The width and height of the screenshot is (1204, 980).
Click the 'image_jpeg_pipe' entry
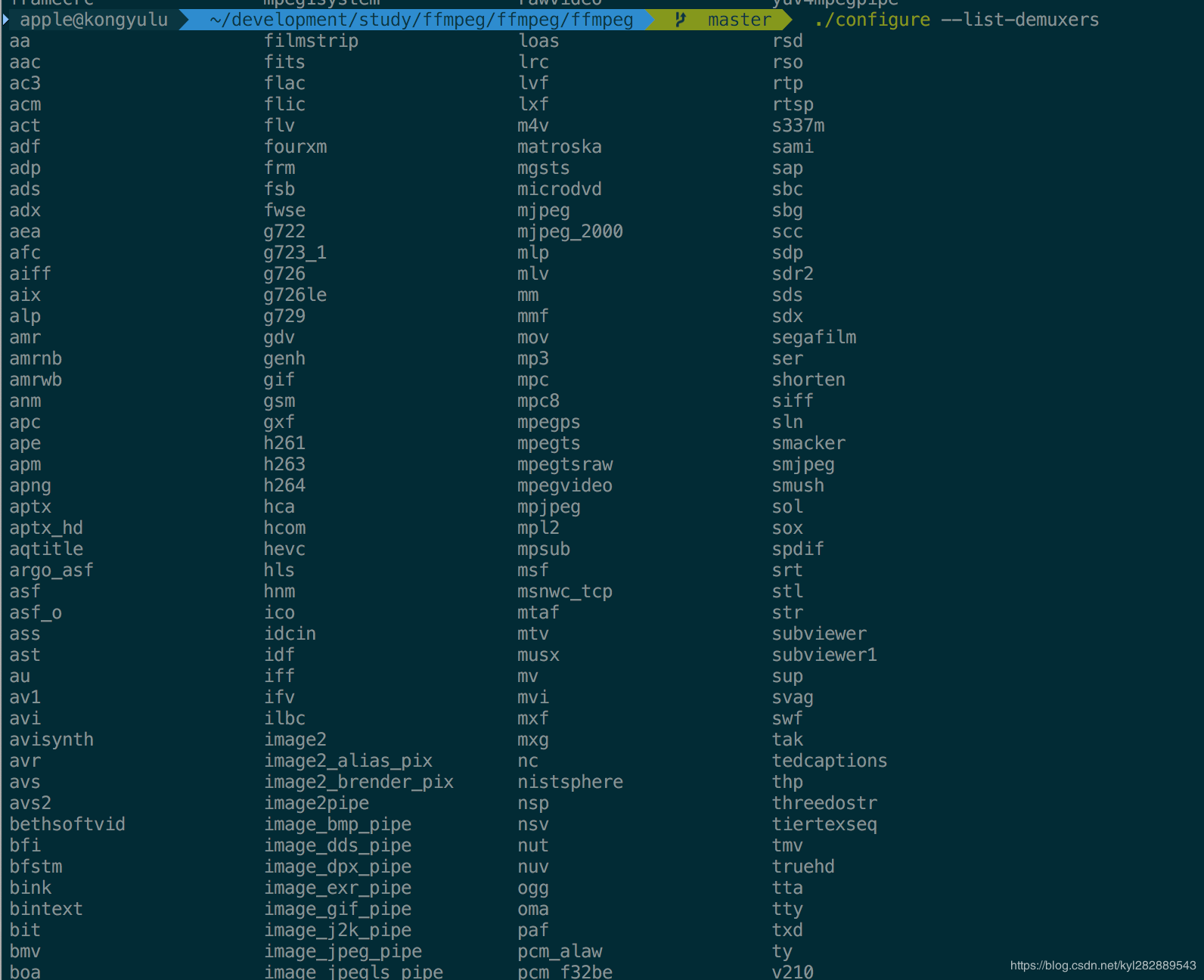343,951
